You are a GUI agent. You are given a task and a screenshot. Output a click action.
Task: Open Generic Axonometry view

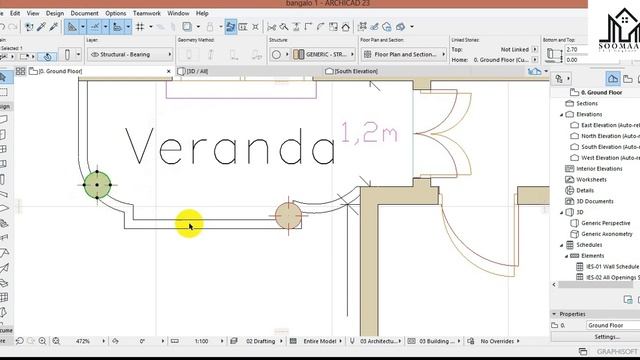point(602,234)
